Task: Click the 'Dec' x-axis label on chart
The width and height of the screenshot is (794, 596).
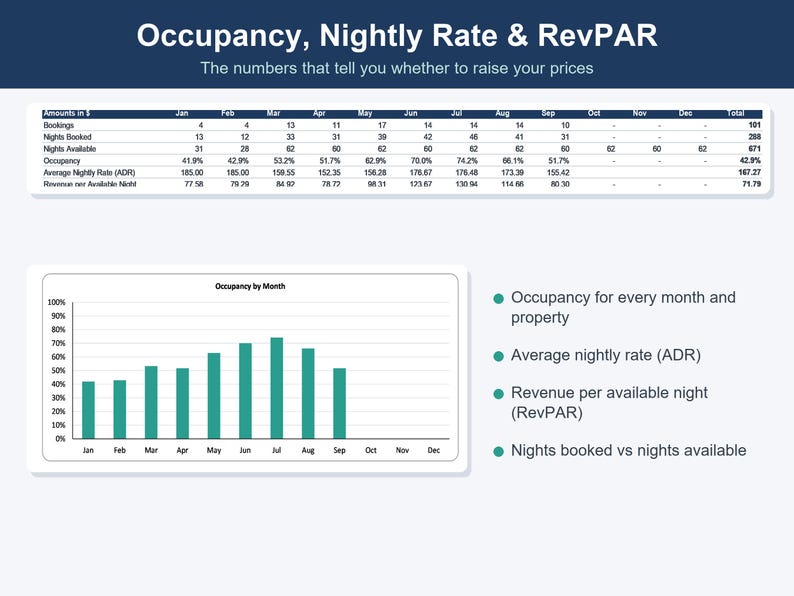Action: coord(433,450)
